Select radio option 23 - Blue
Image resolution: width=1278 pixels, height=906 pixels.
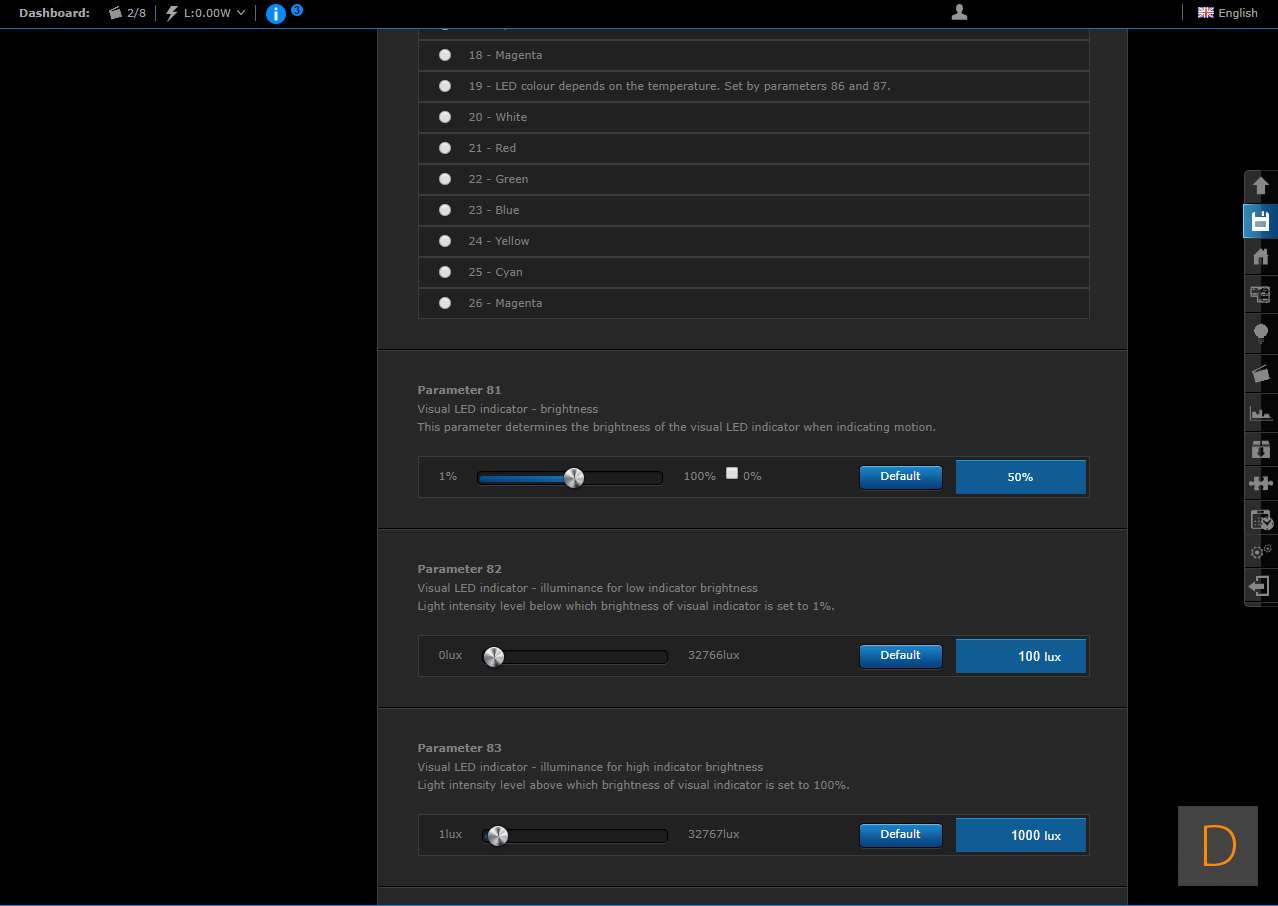445,210
